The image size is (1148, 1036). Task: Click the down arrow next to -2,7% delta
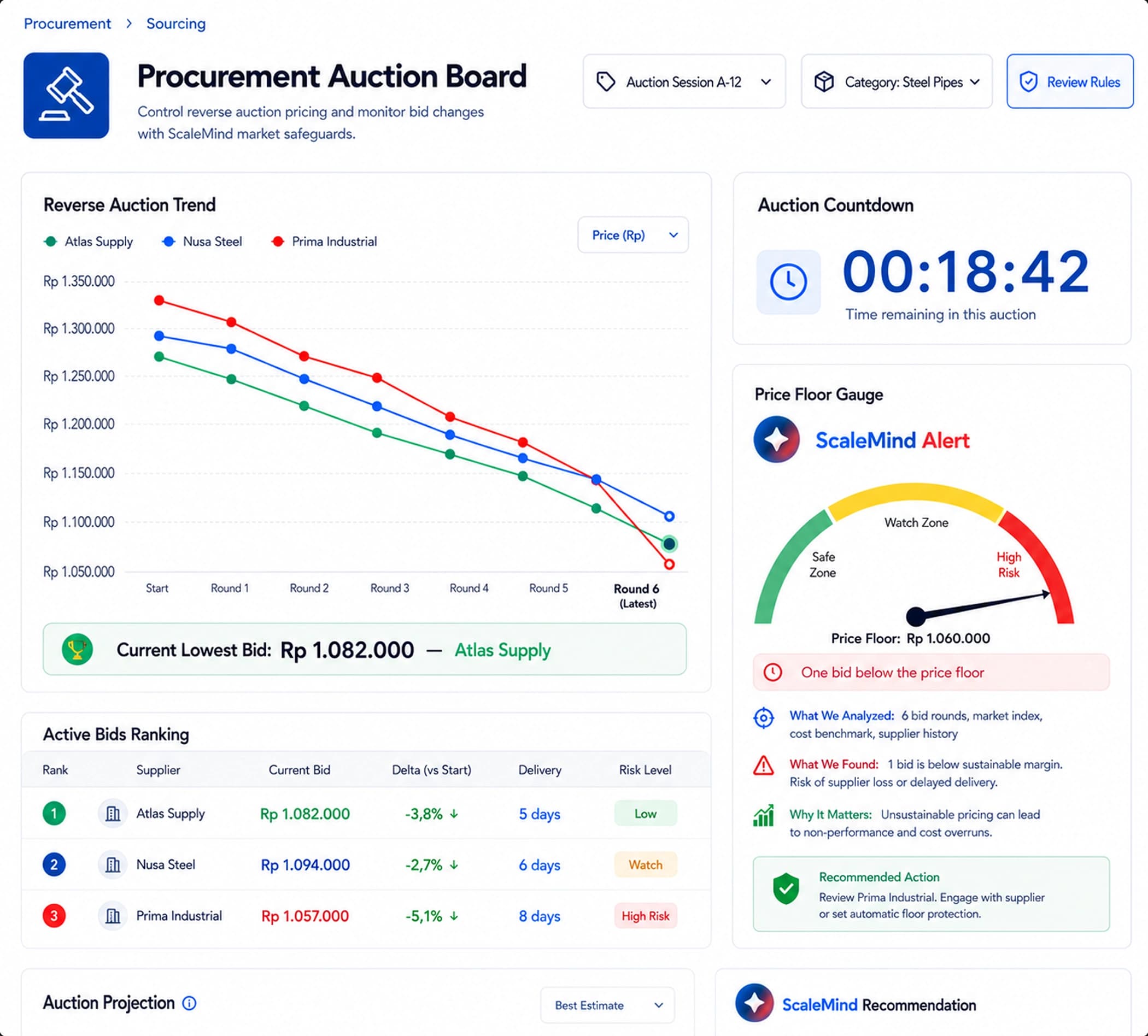coord(454,865)
